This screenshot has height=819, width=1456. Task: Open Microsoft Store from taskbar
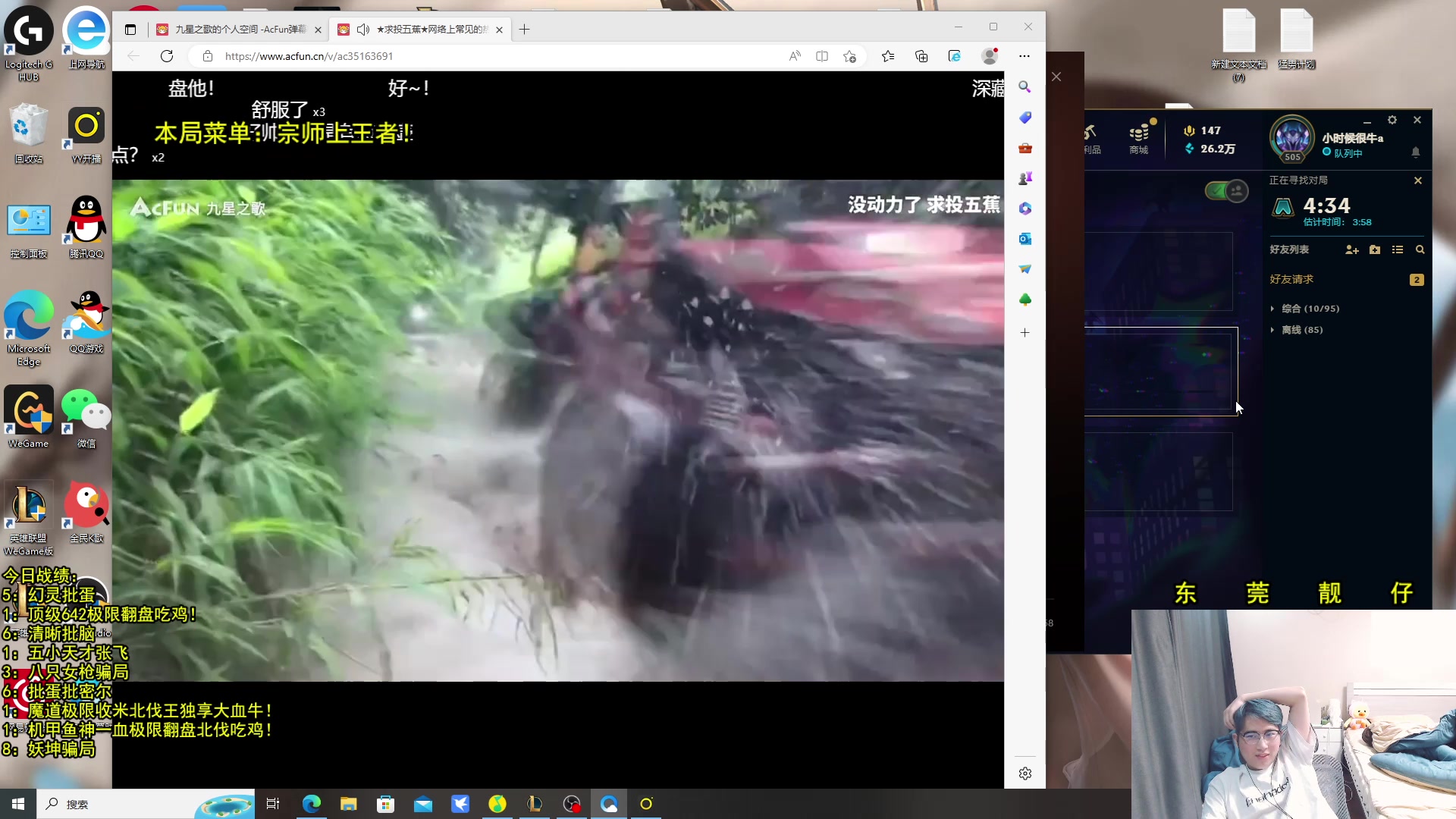[385, 804]
